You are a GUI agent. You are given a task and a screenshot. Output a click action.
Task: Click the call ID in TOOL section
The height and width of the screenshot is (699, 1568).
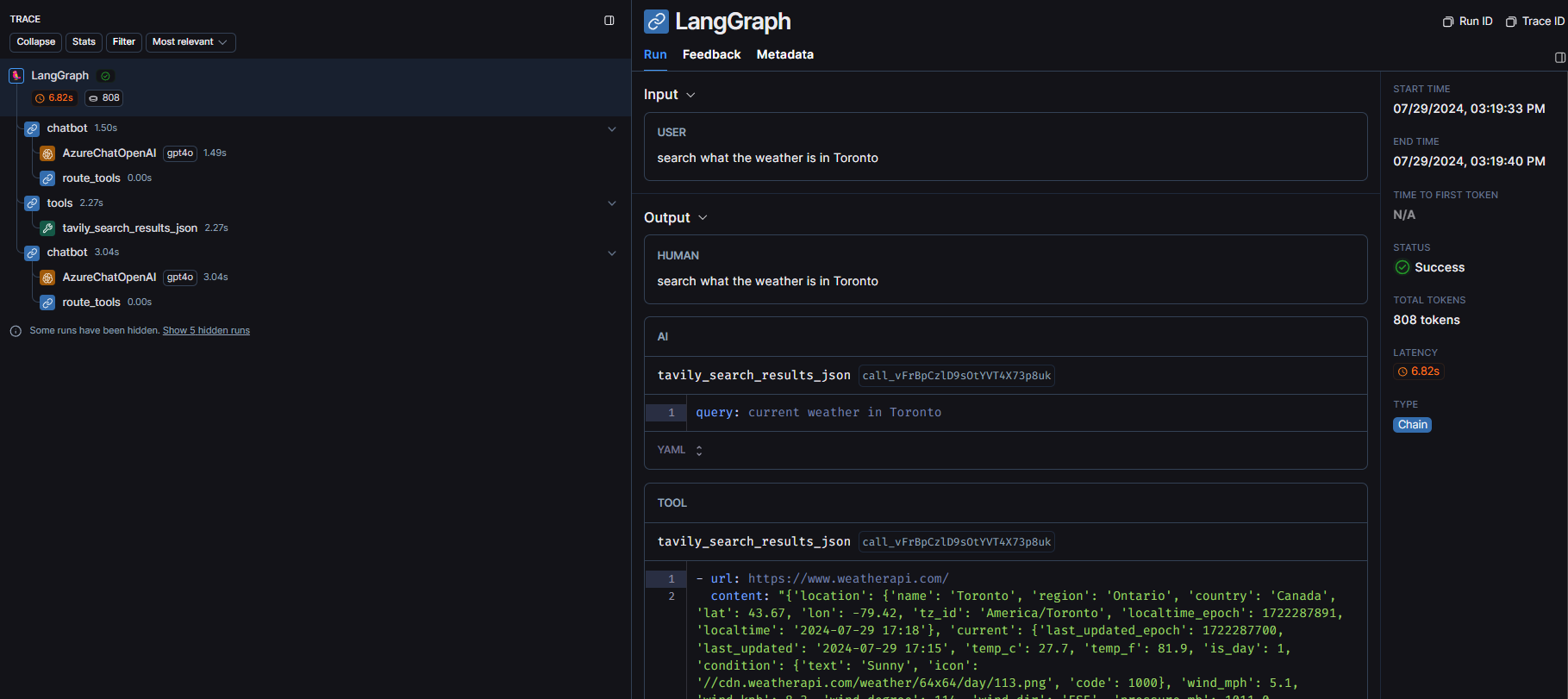tap(957, 542)
